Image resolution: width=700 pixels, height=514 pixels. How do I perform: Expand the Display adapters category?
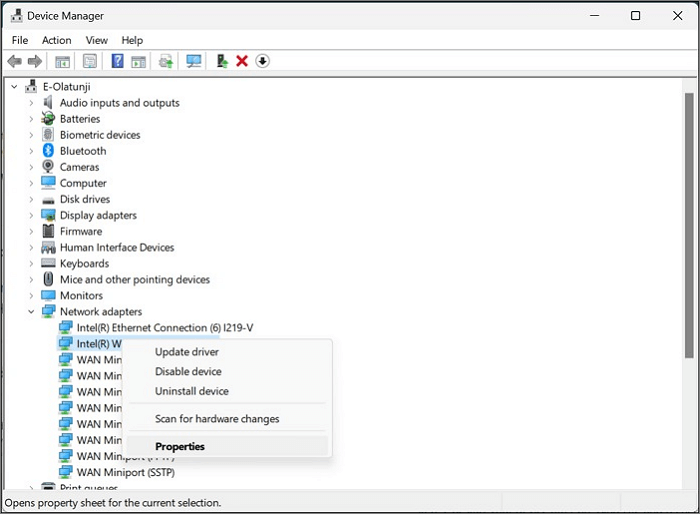coord(31,215)
